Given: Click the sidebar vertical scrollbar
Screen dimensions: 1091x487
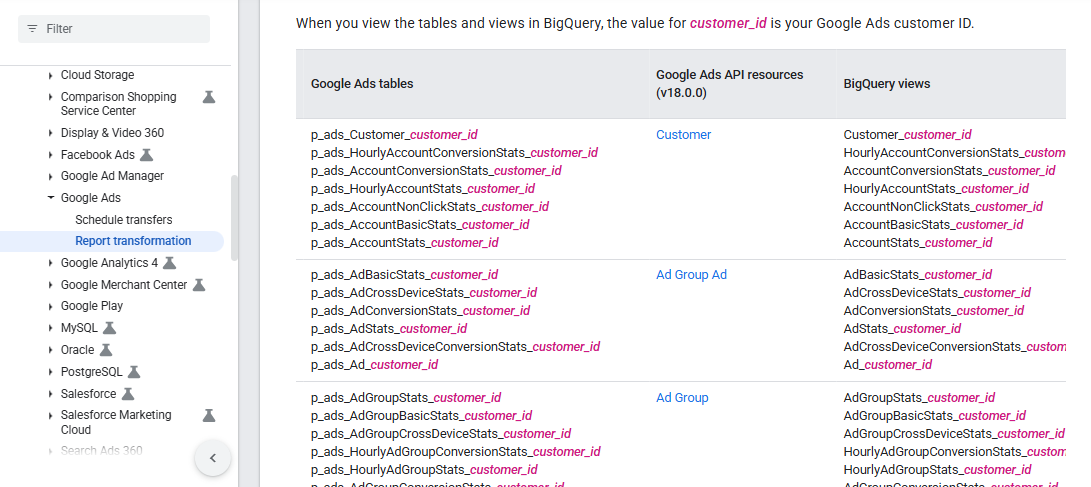Looking at the screenshot, I should tap(234, 218).
